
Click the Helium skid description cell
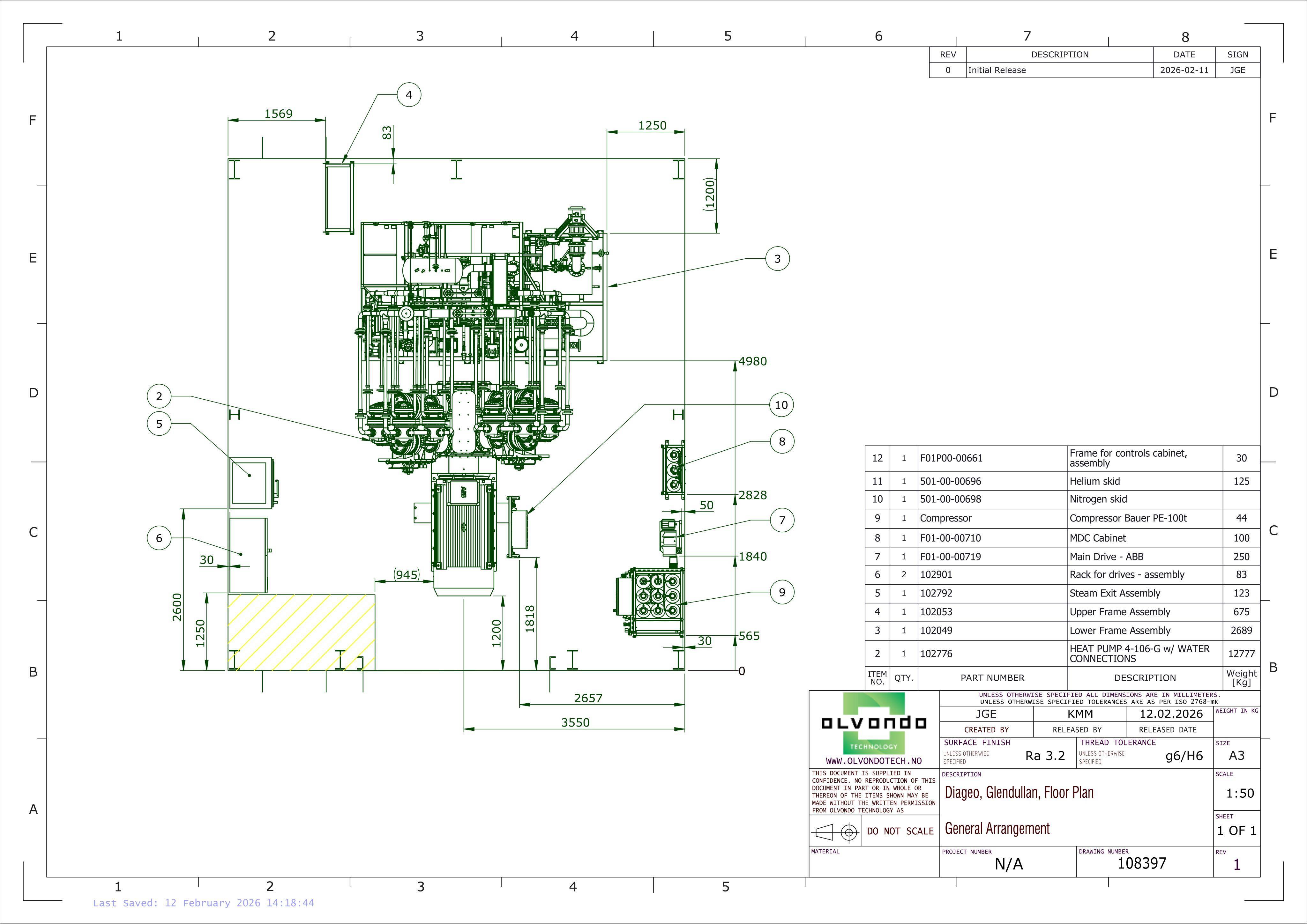click(1145, 481)
